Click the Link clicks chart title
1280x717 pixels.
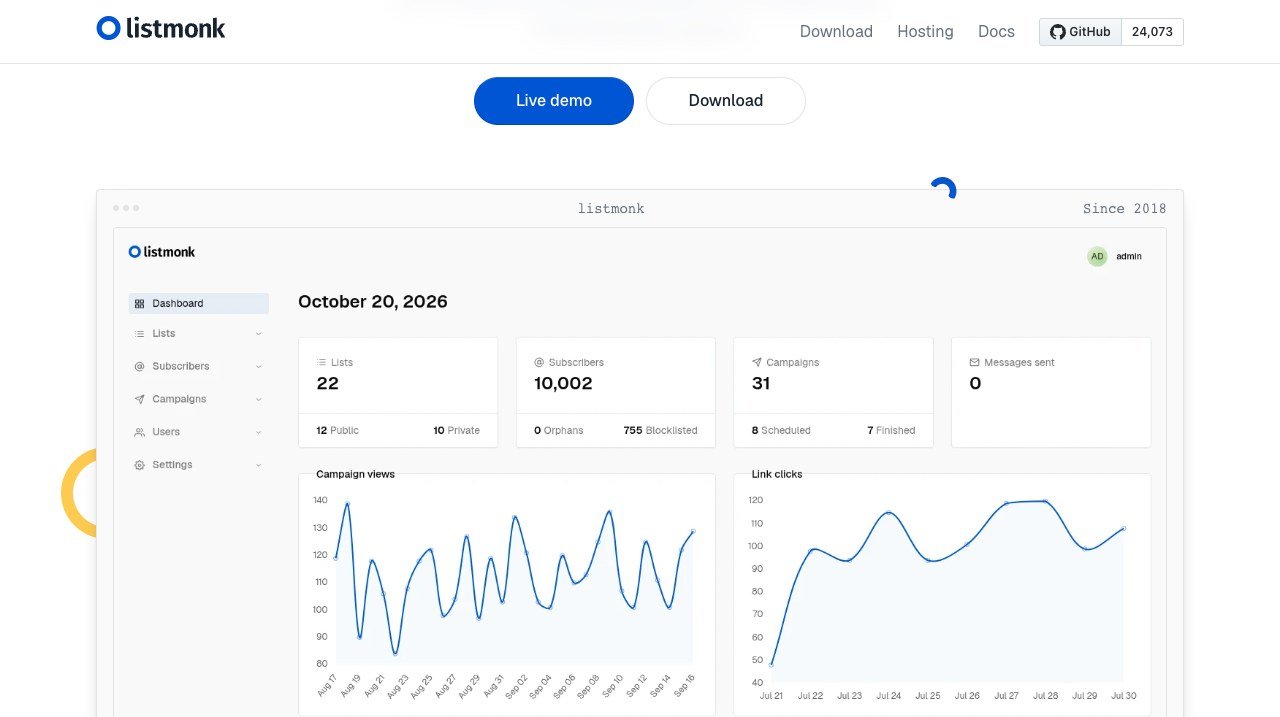click(776, 474)
